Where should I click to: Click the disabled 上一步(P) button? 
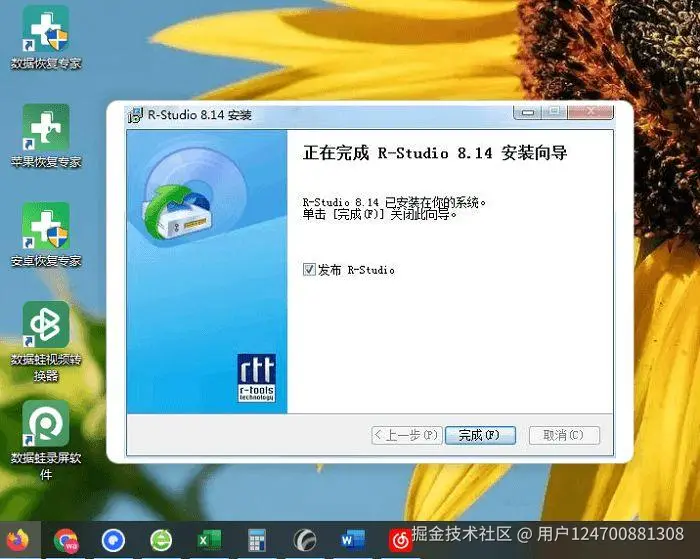tap(406, 435)
